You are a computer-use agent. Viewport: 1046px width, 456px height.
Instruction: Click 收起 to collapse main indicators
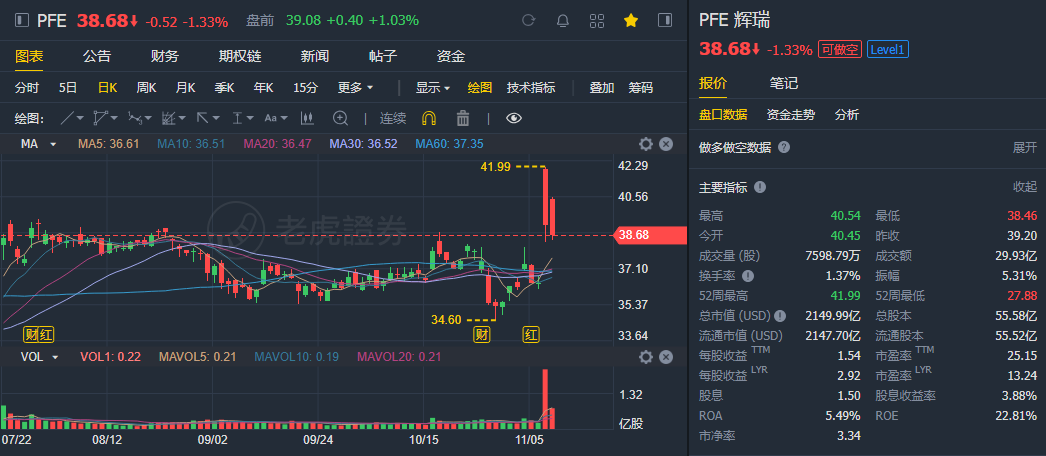(x=1025, y=187)
